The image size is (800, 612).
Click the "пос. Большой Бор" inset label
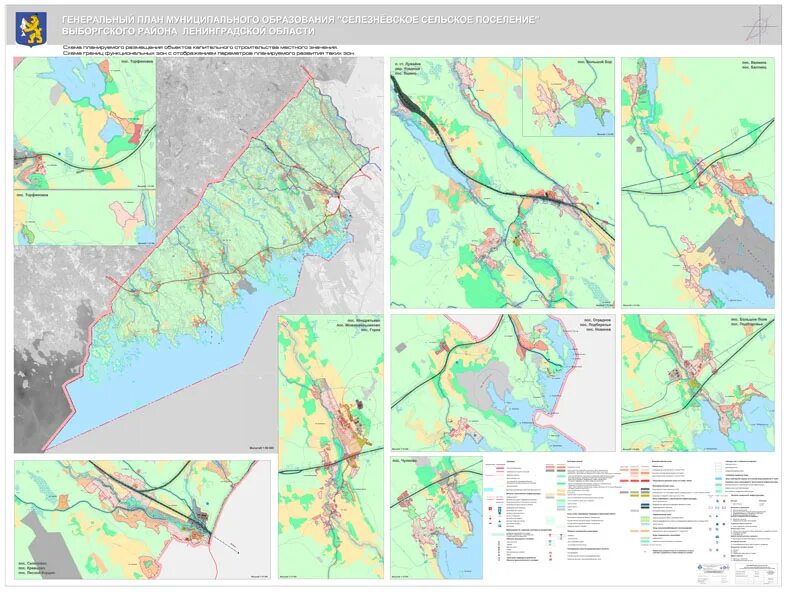tap(594, 61)
